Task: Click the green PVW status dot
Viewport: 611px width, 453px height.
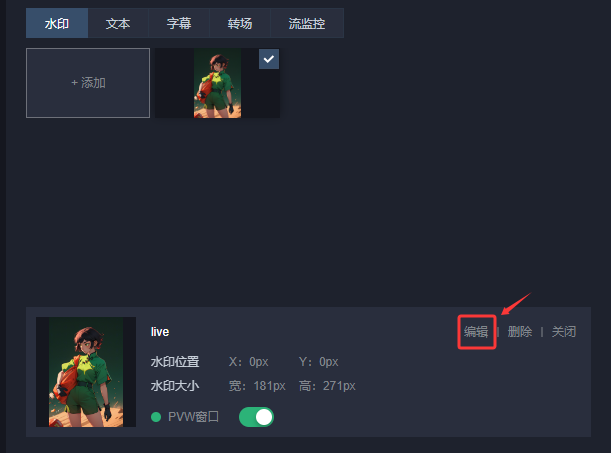Action: (156, 417)
